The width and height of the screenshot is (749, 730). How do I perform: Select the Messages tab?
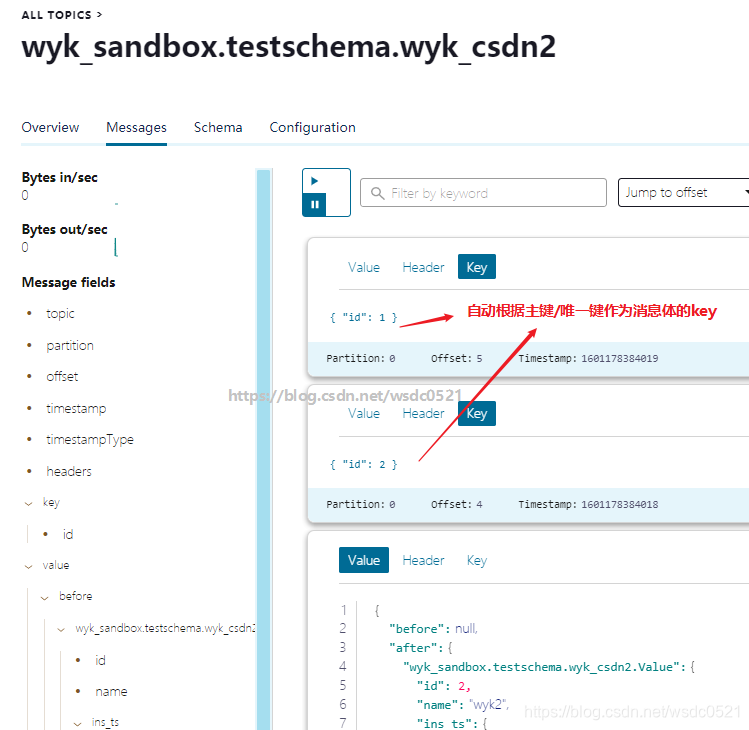pos(136,128)
